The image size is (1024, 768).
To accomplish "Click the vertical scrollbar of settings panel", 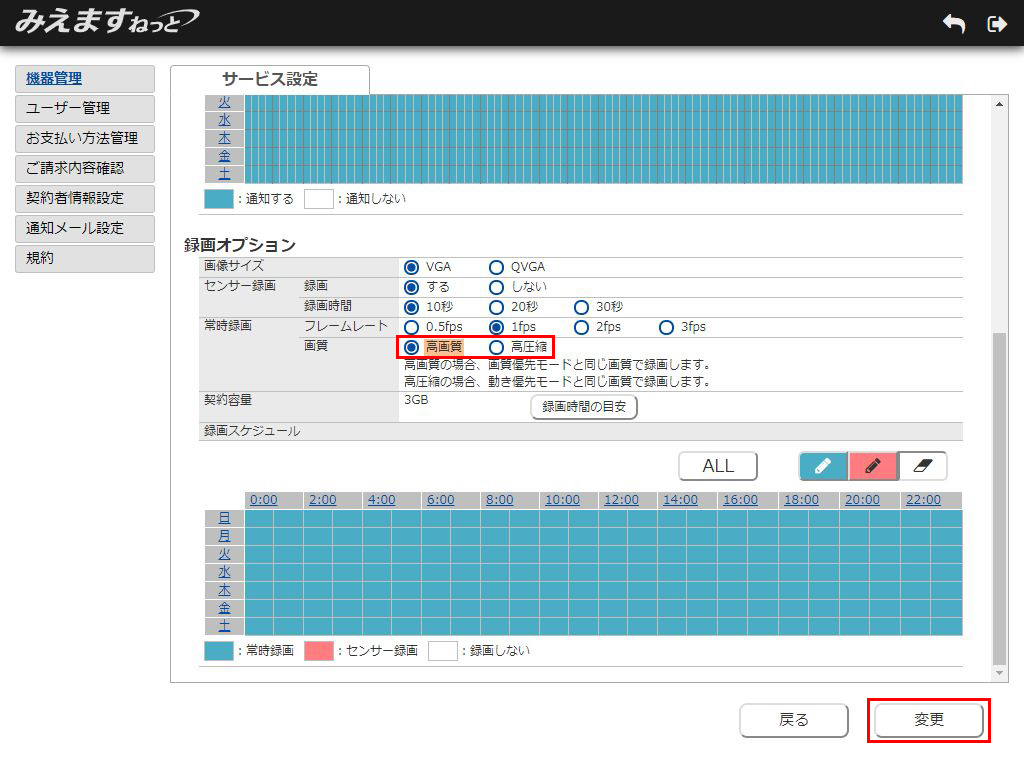I will pyautogui.click(x=999, y=500).
